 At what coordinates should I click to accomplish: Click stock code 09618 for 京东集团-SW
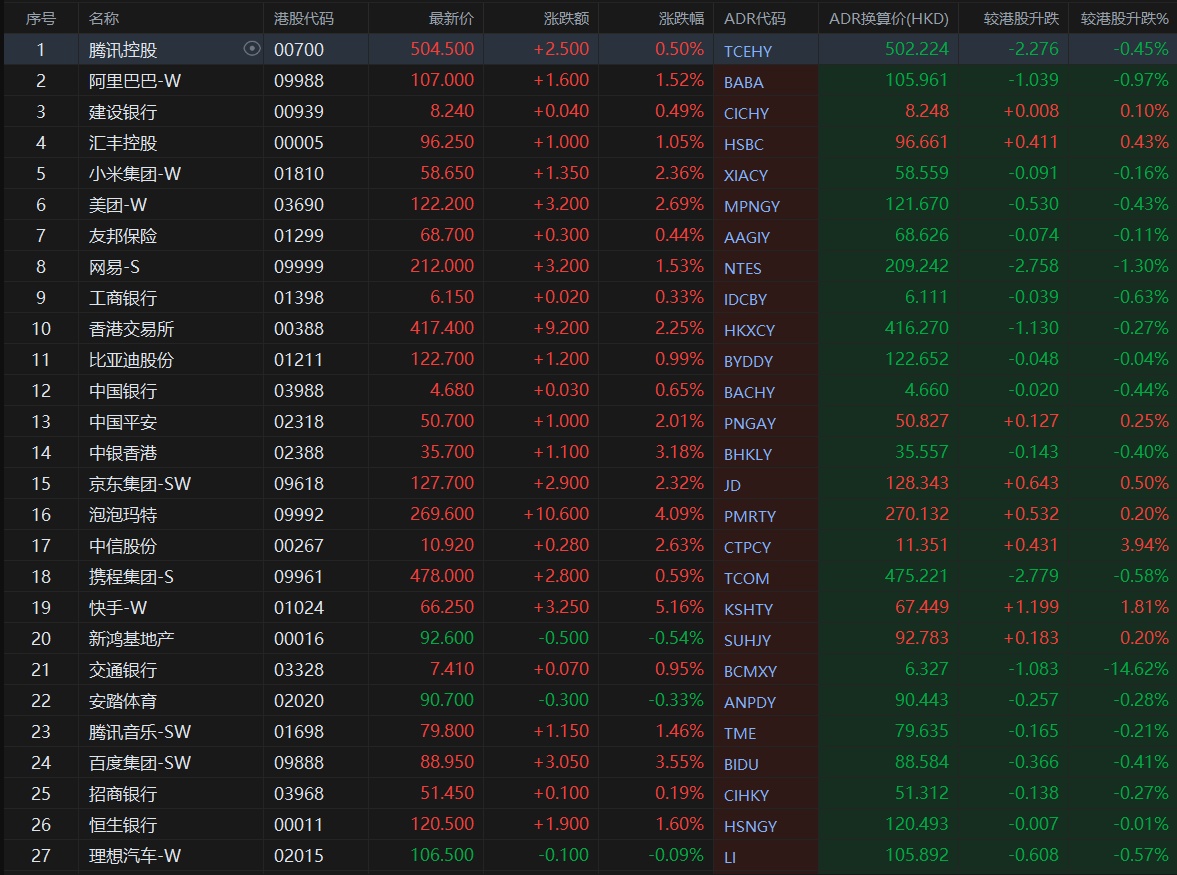click(x=299, y=484)
